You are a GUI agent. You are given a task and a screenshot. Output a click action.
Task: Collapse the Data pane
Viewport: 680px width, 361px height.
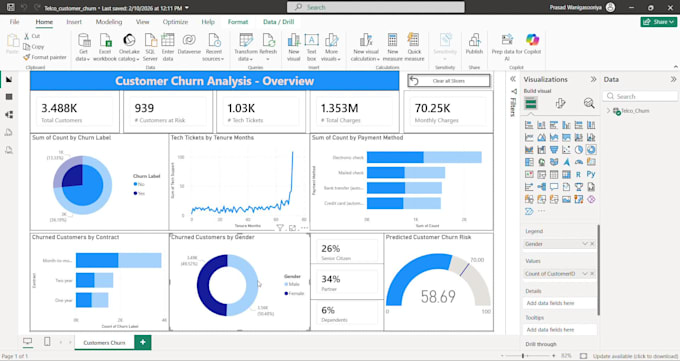pyautogui.click(x=673, y=79)
